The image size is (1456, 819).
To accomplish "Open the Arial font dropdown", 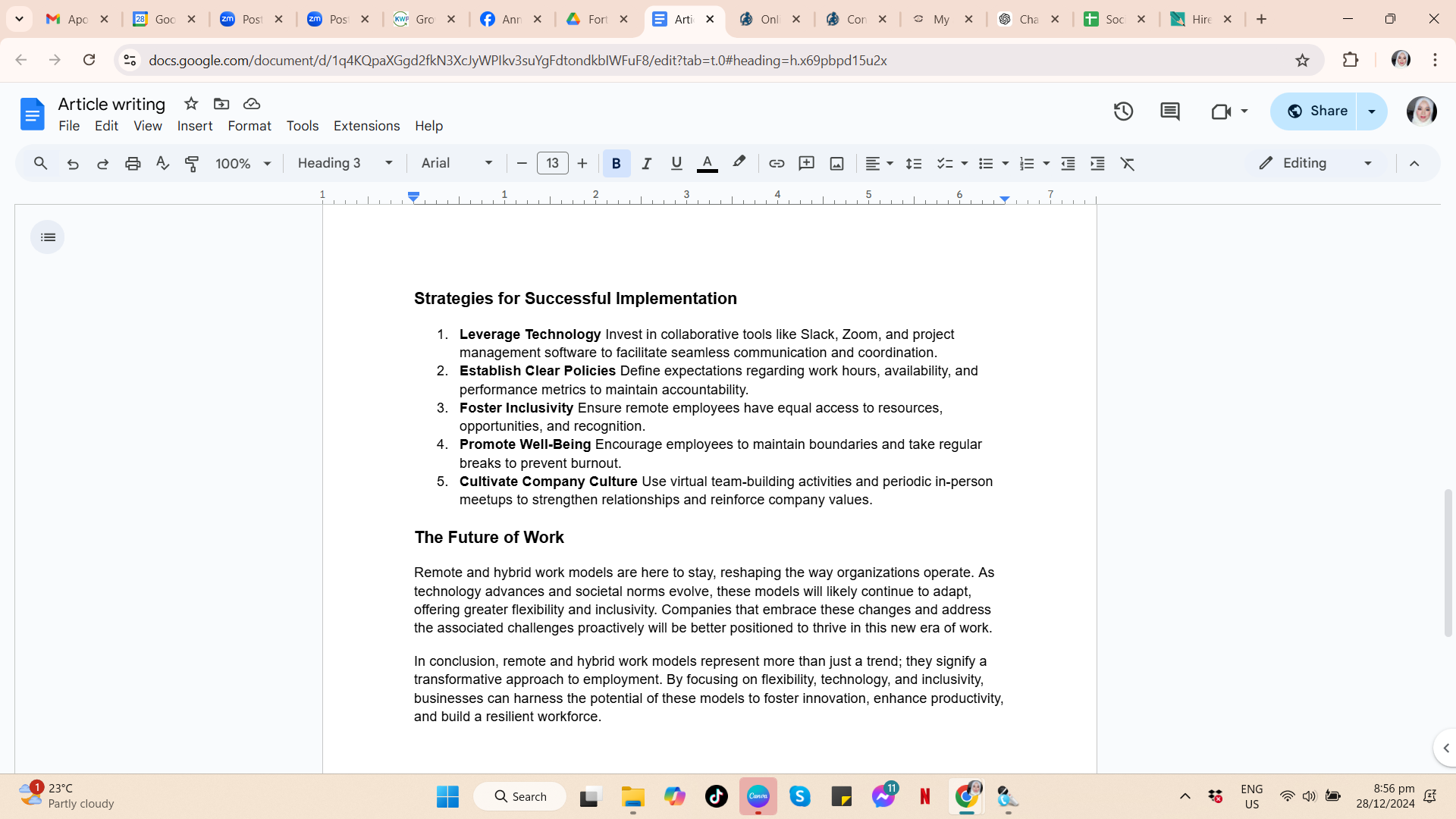I will click(x=457, y=164).
